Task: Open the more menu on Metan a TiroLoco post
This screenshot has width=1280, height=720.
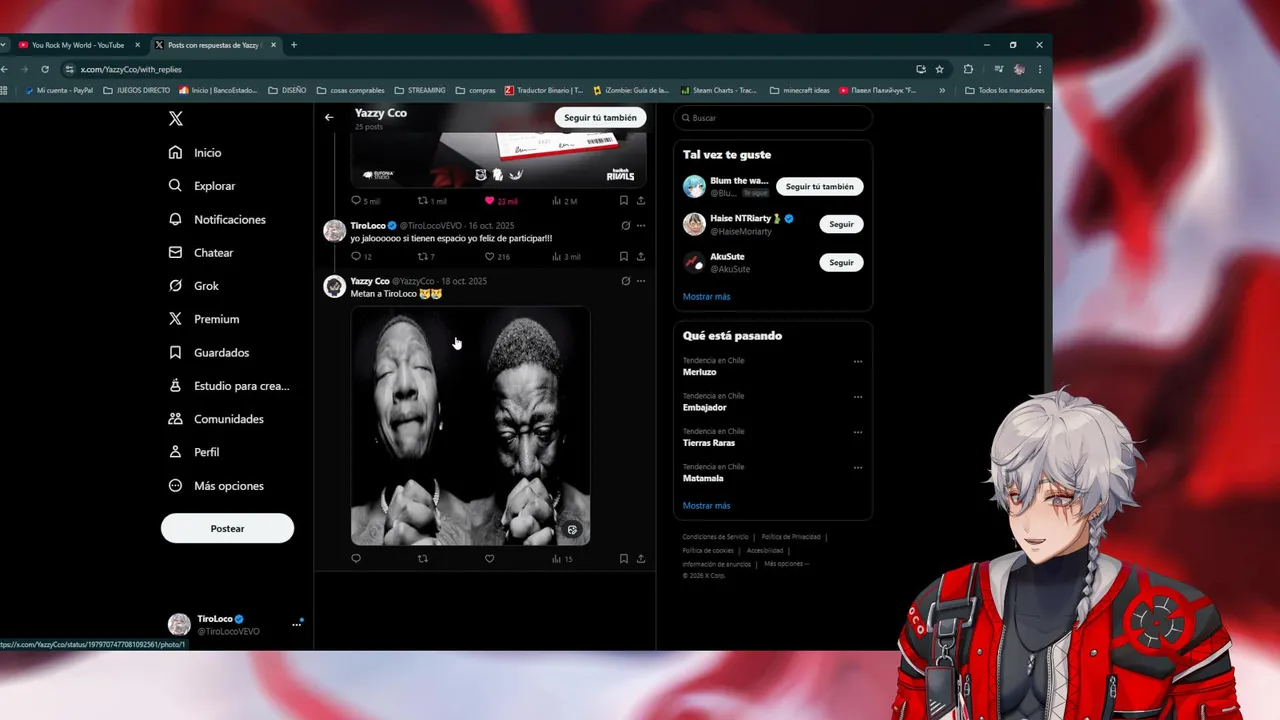Action: click(x=641, y=281)
